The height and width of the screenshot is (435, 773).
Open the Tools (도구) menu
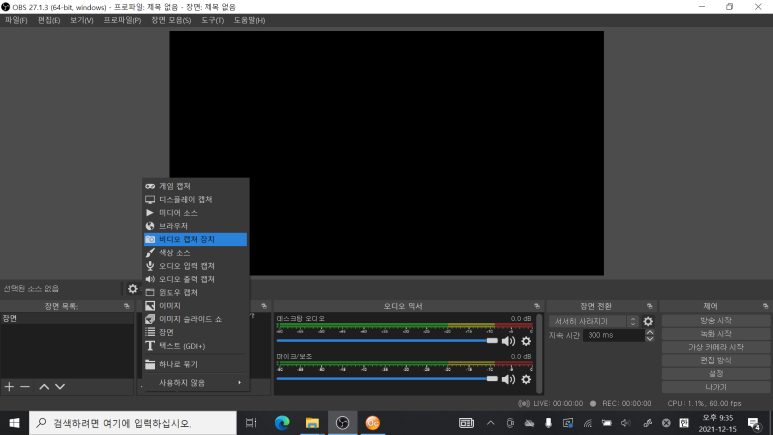[212, 20]
